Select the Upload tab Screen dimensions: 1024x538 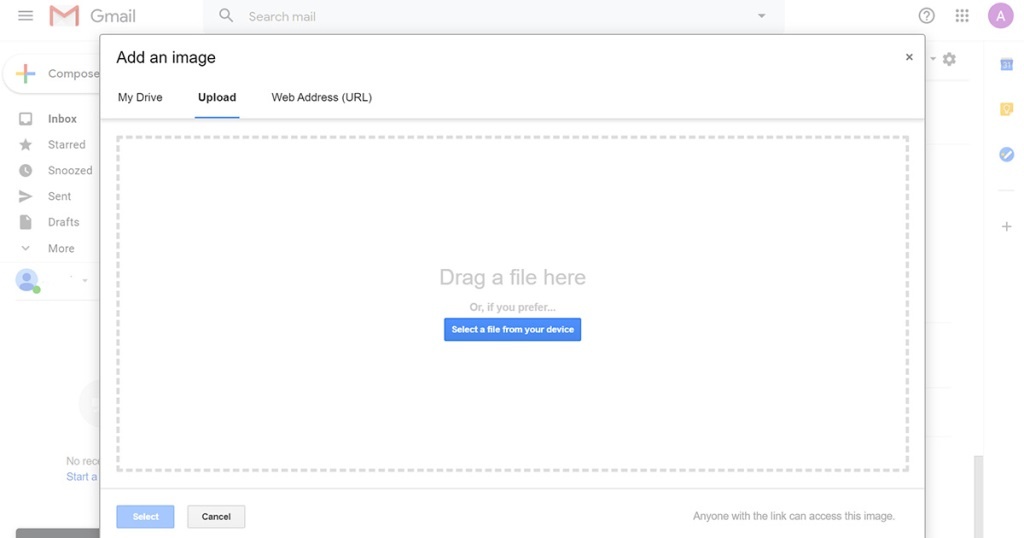point(217,97)
